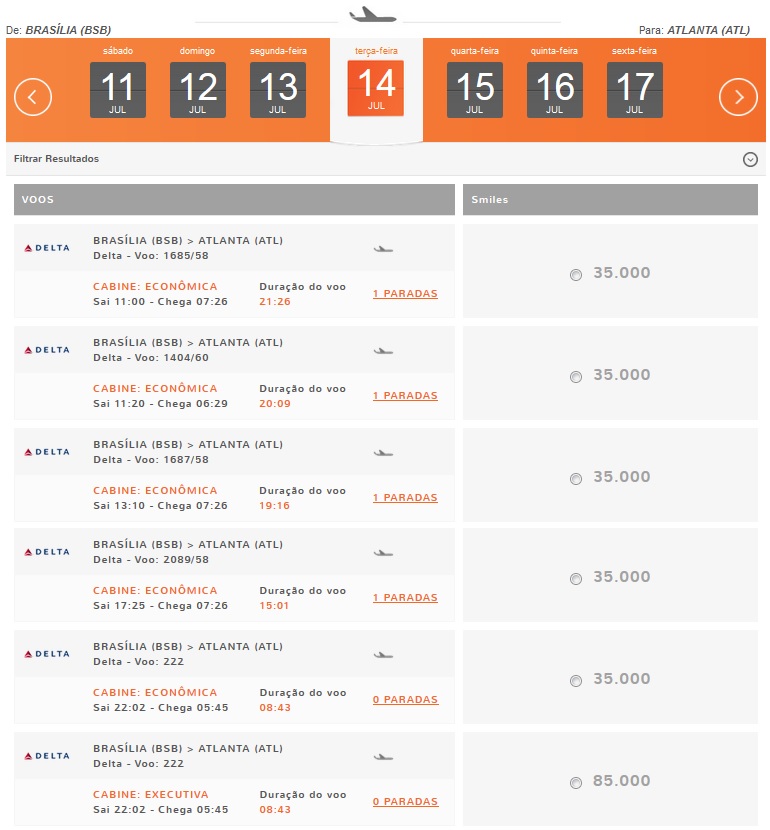Go to previous week of dates
The height and width of the screenshot is (830, 770).
pos(33,97)
